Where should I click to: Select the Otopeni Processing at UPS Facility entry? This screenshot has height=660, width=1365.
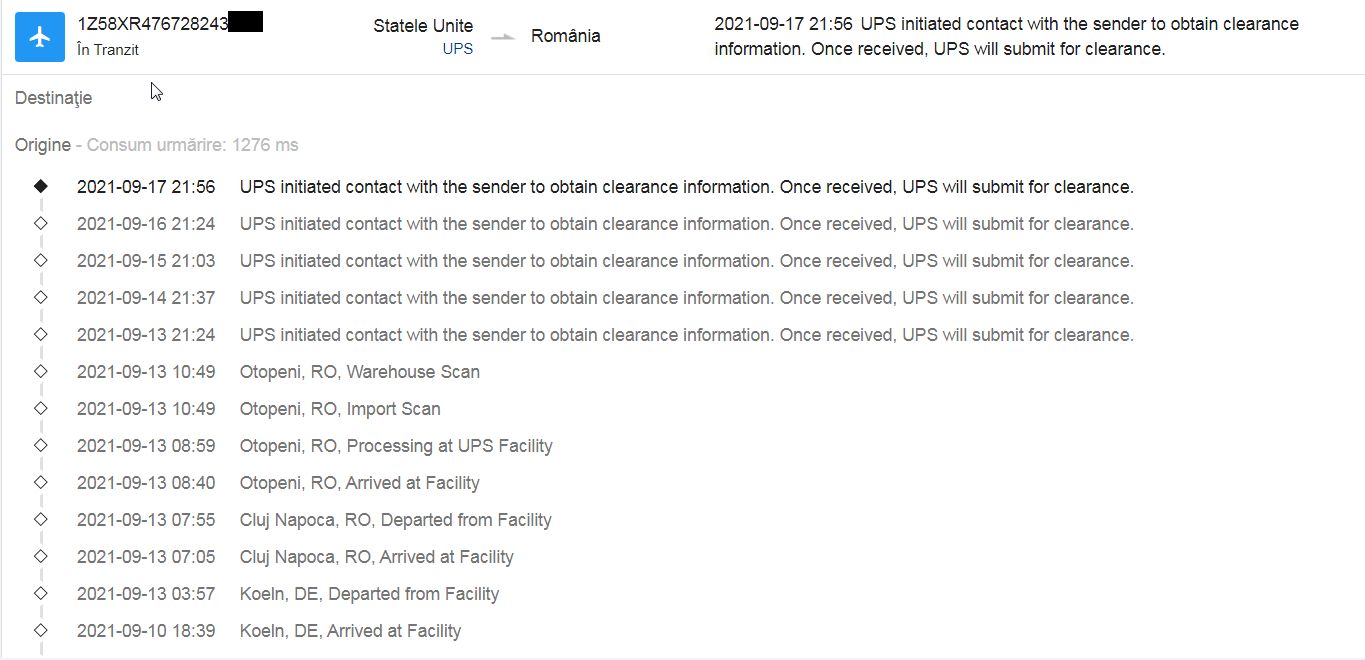point(315,445)
